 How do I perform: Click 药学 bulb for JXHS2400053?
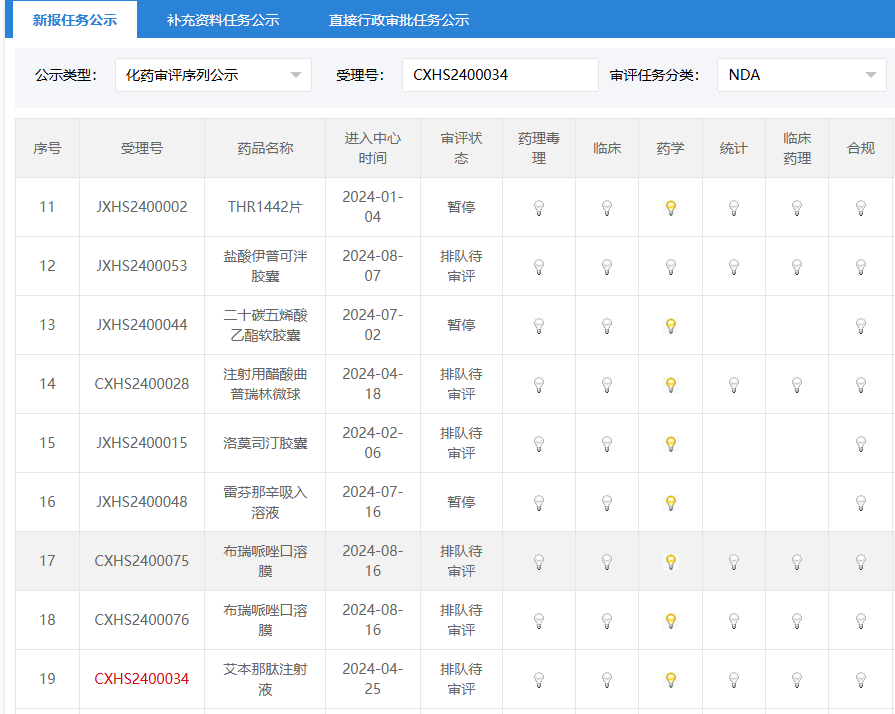coord(671,267)
